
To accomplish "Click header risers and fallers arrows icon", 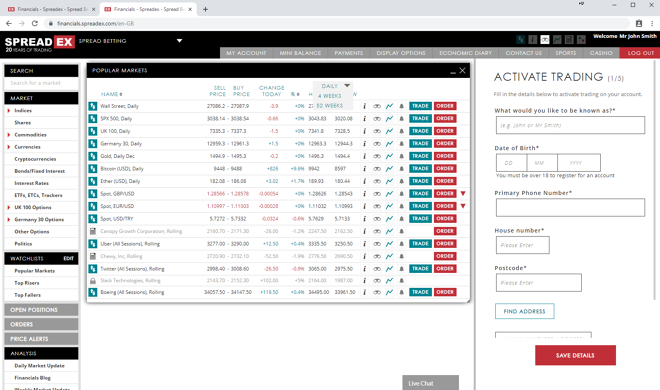I will [x=581, y=40].
